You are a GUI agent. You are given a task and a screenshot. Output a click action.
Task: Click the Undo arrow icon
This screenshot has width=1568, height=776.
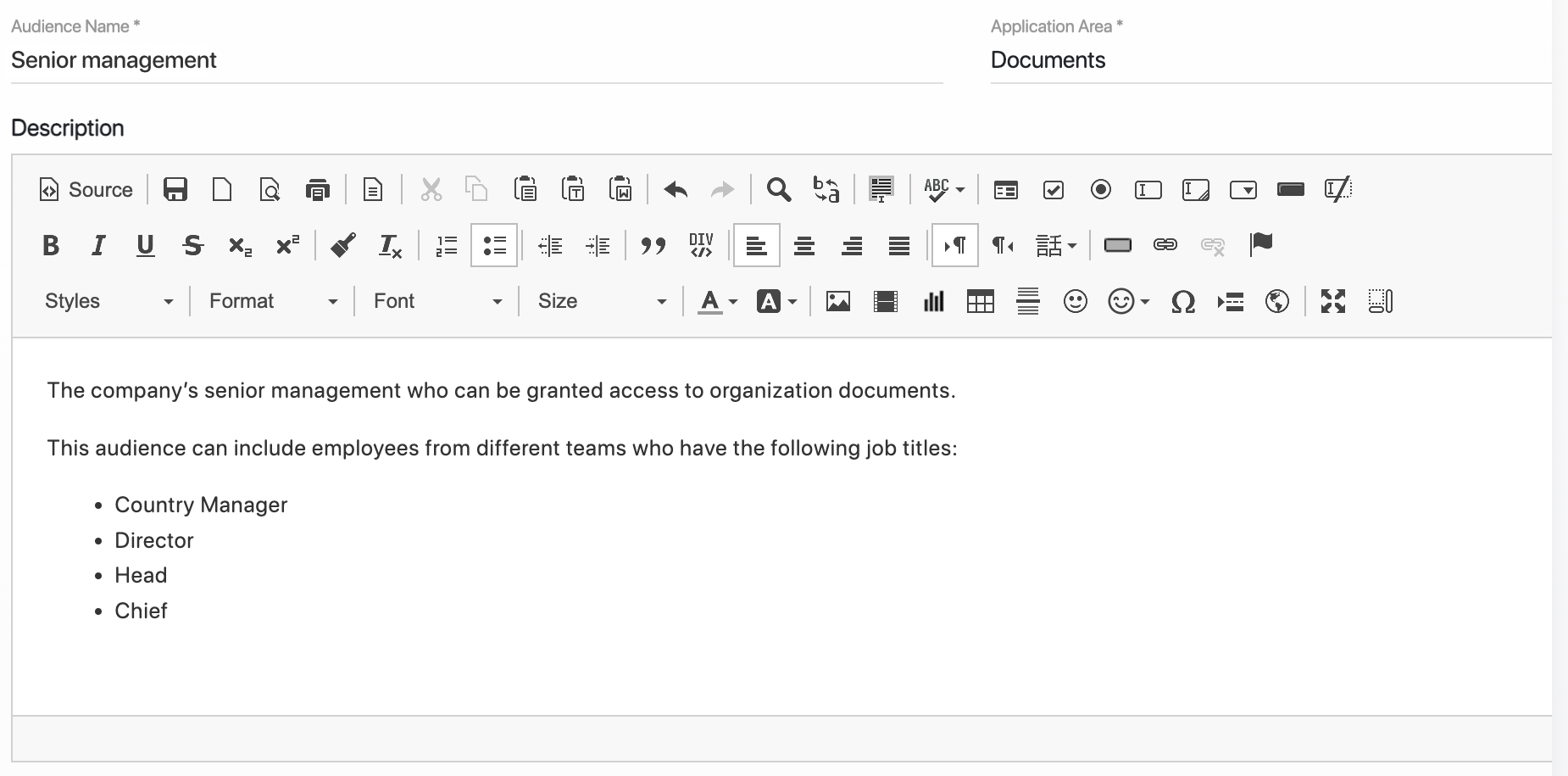click(675, 189)
